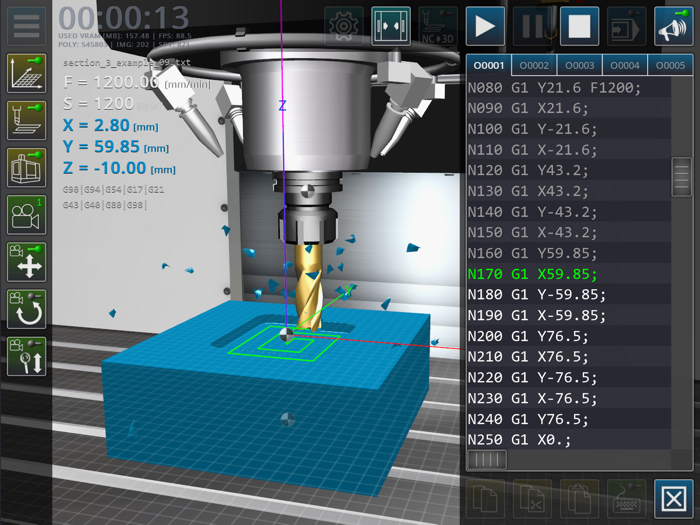
Task: Pause the simulation
Action: point(532,26)
